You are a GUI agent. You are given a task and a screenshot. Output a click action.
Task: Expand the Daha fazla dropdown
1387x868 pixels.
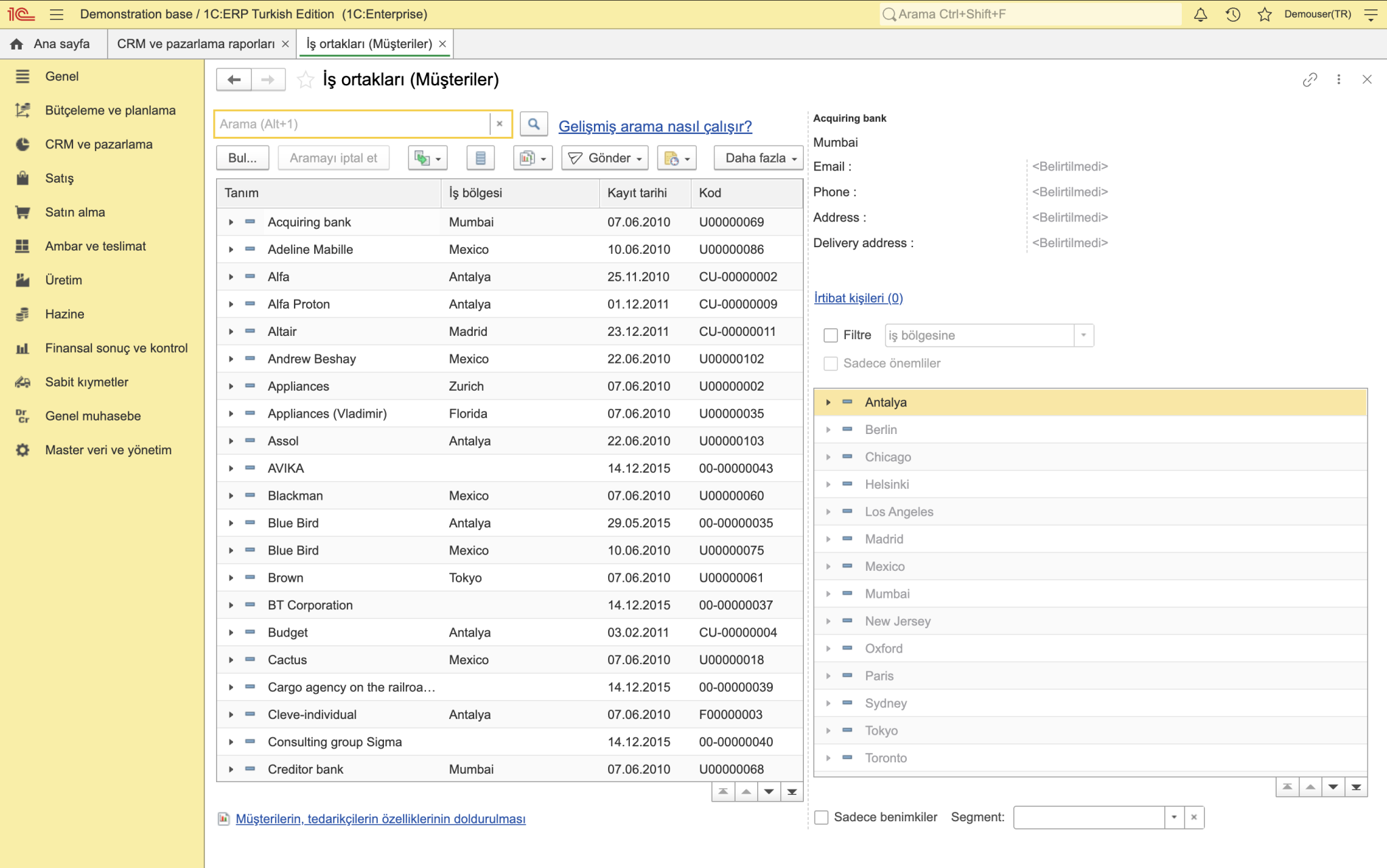point(759,158)
